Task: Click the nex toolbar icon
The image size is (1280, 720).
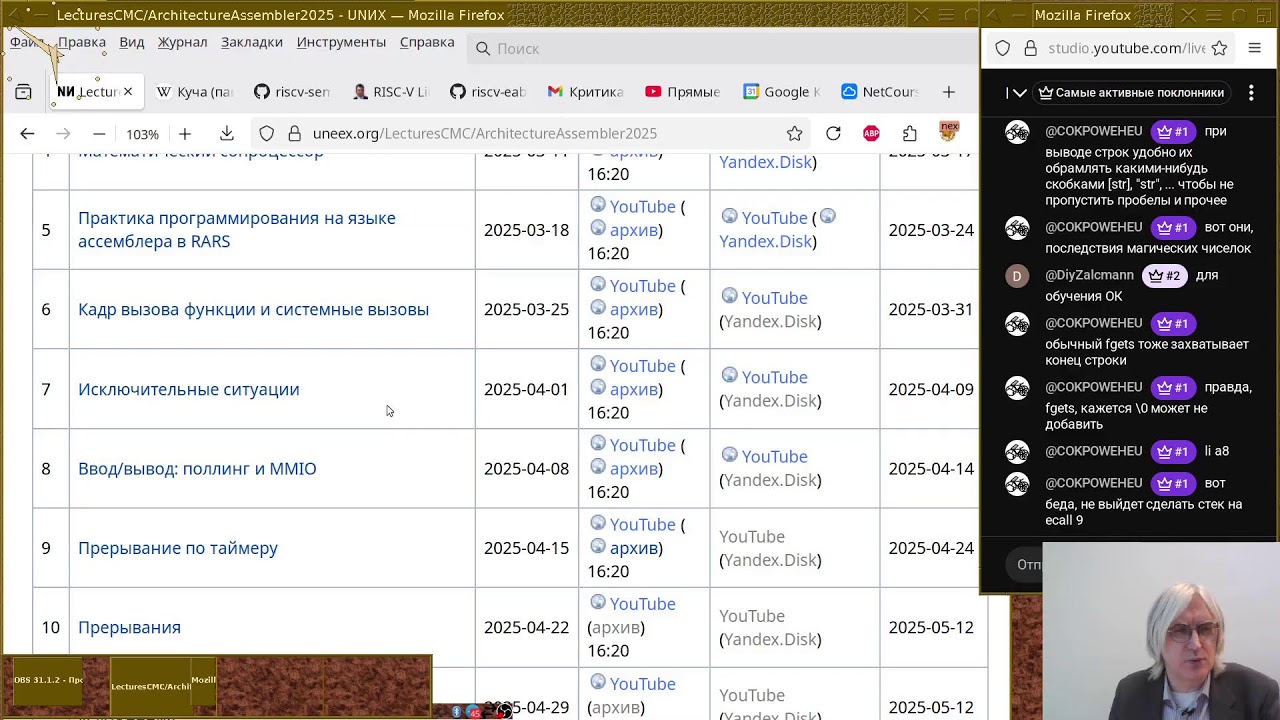Action: pyautogui.click(x=949, y=132)
